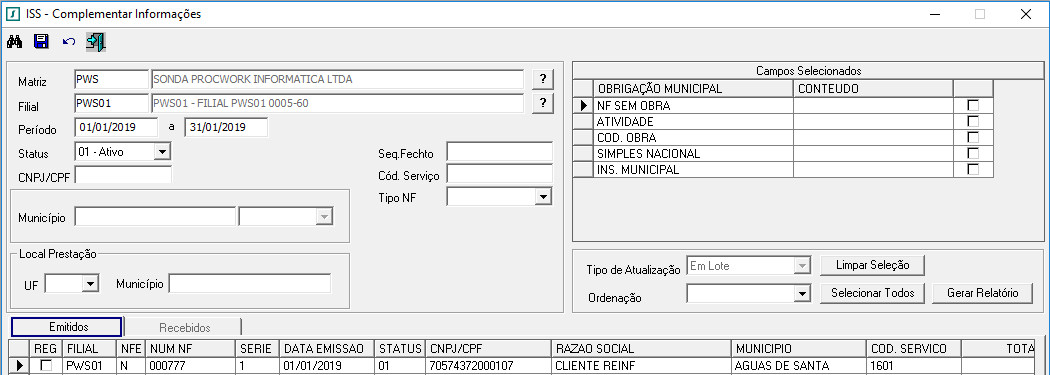Click the CNPJ/CPF grid column header
1050x375 pixels.
coord(489,349)
